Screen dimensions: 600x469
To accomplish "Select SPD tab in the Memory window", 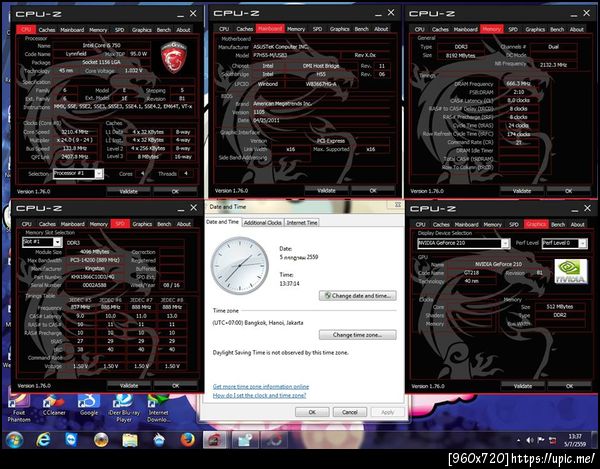I will (513, 29).
